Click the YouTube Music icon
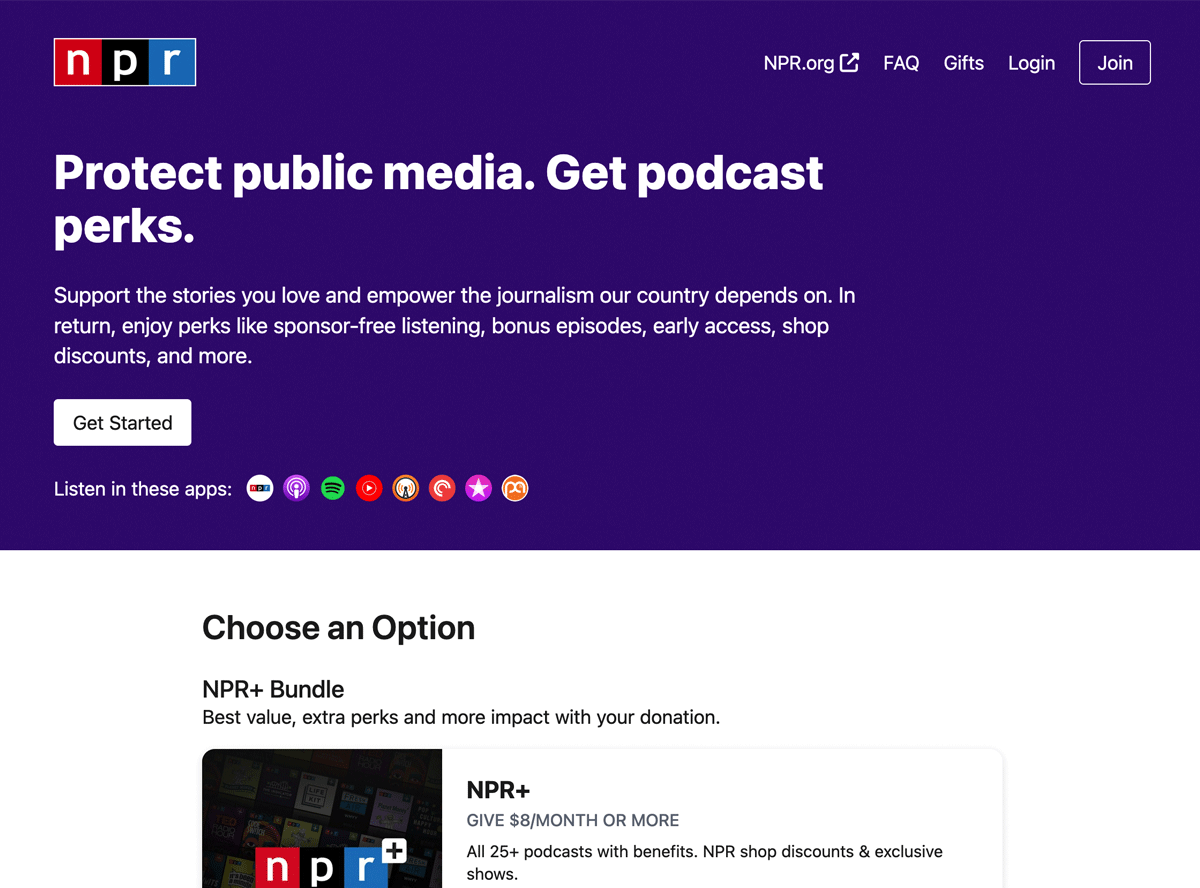 pyautogui.click(x=369, y=488)
